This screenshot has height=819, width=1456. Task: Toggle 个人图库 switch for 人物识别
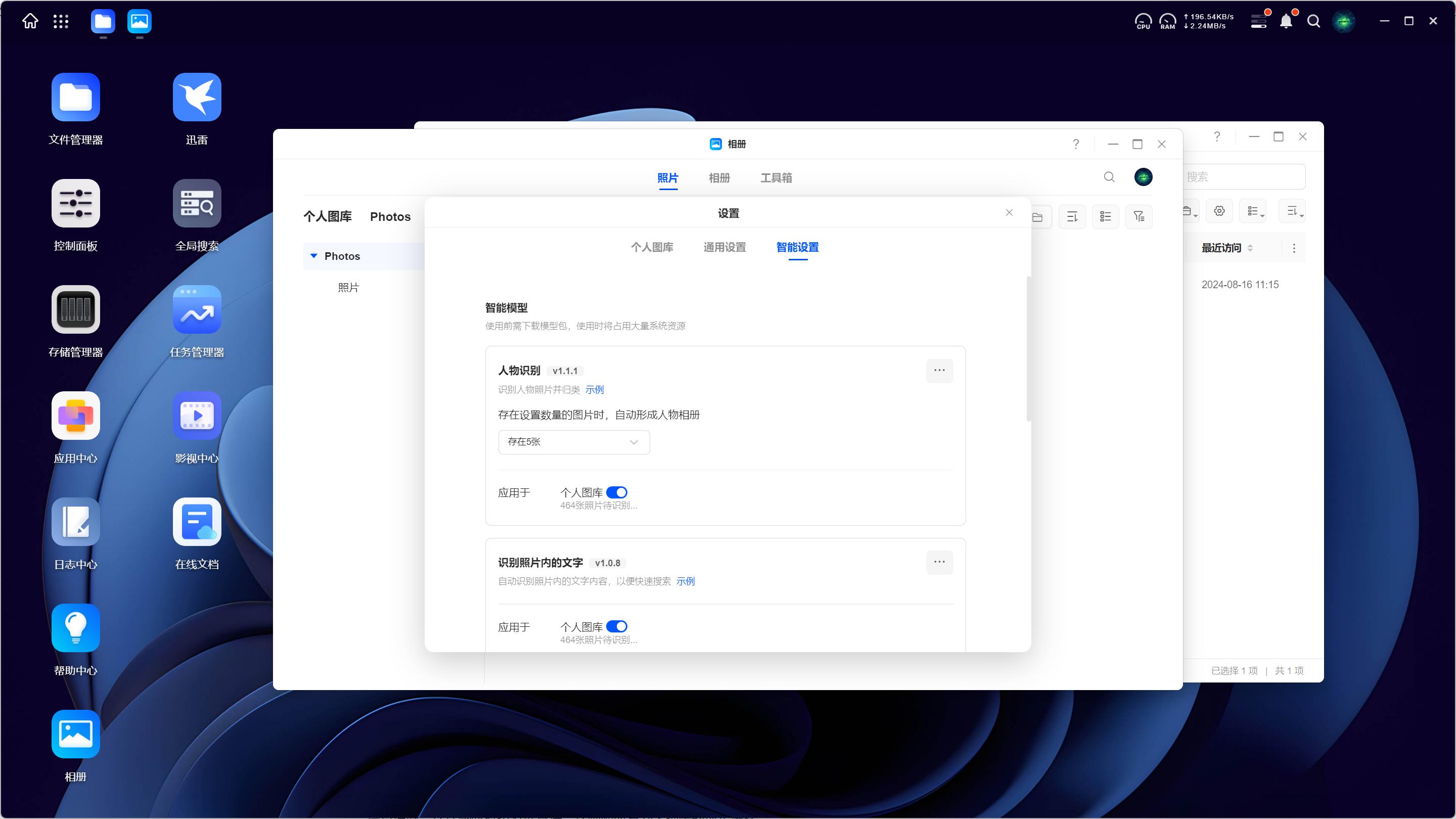617,492
